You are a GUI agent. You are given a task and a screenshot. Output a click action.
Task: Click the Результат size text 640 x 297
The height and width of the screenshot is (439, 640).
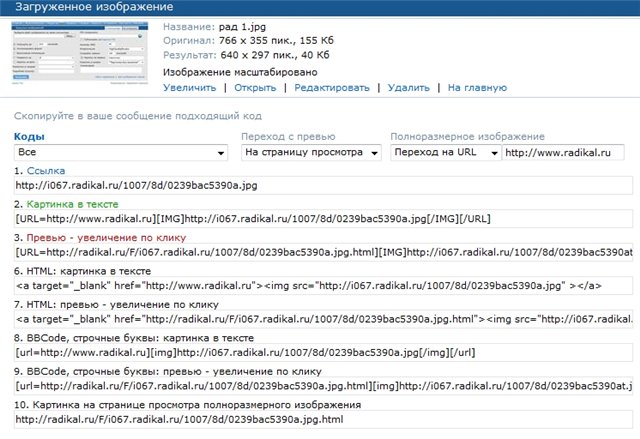(x=275, y=55)
